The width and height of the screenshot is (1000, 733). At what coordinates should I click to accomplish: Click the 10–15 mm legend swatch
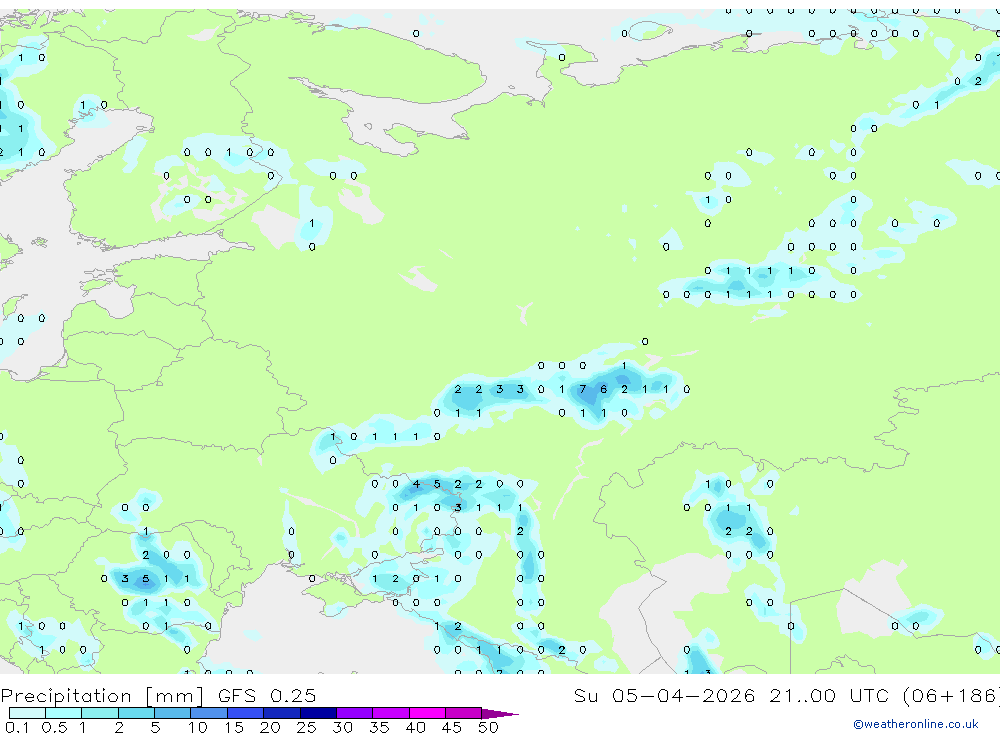click(209, 713)
